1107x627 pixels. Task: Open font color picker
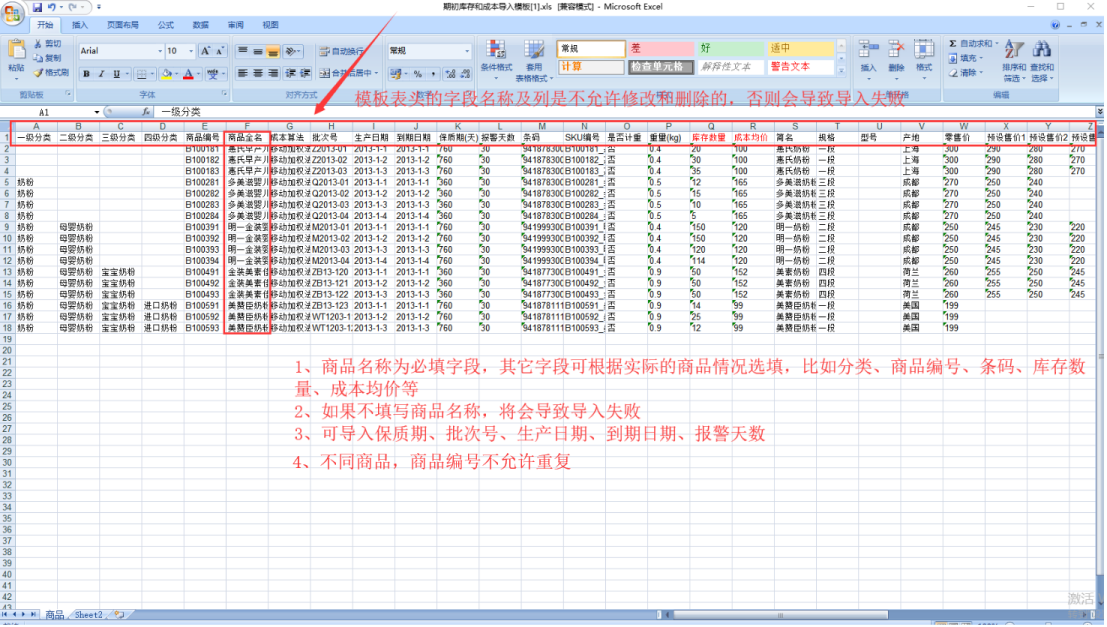tap(190, 74)
